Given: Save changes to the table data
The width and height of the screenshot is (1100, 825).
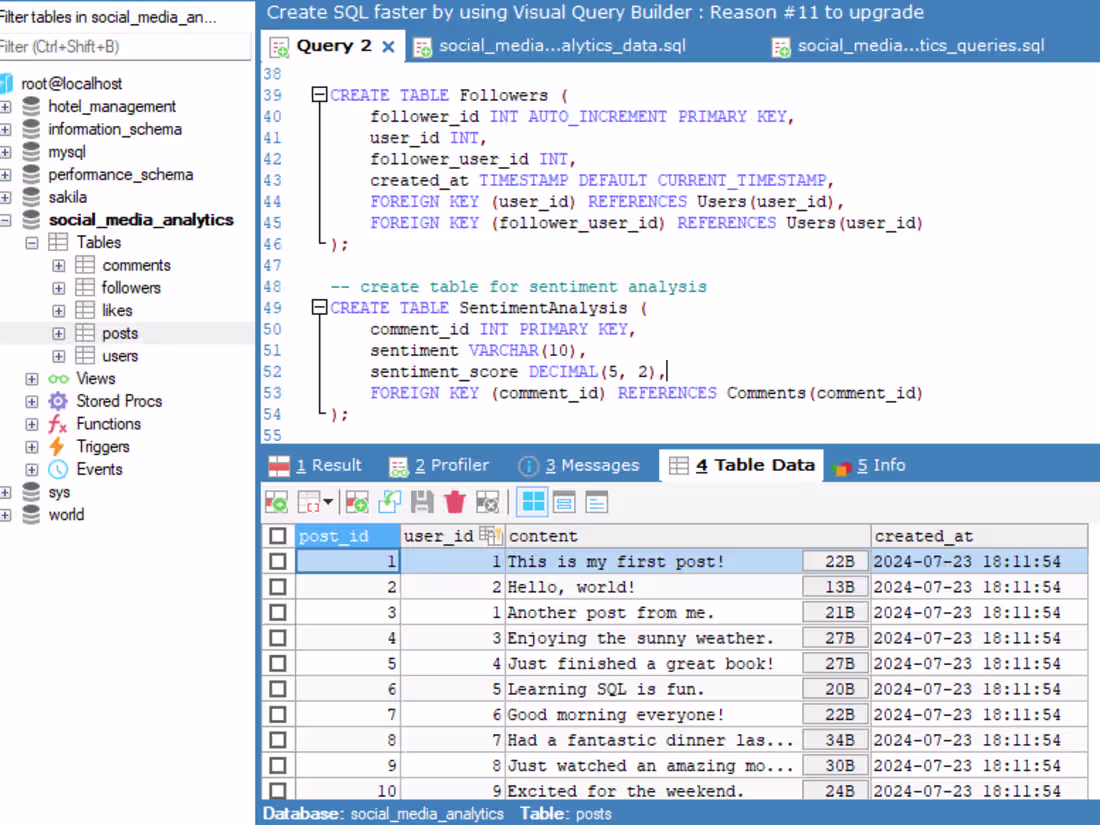Looking at the screenshot, I should pos(422,501).
